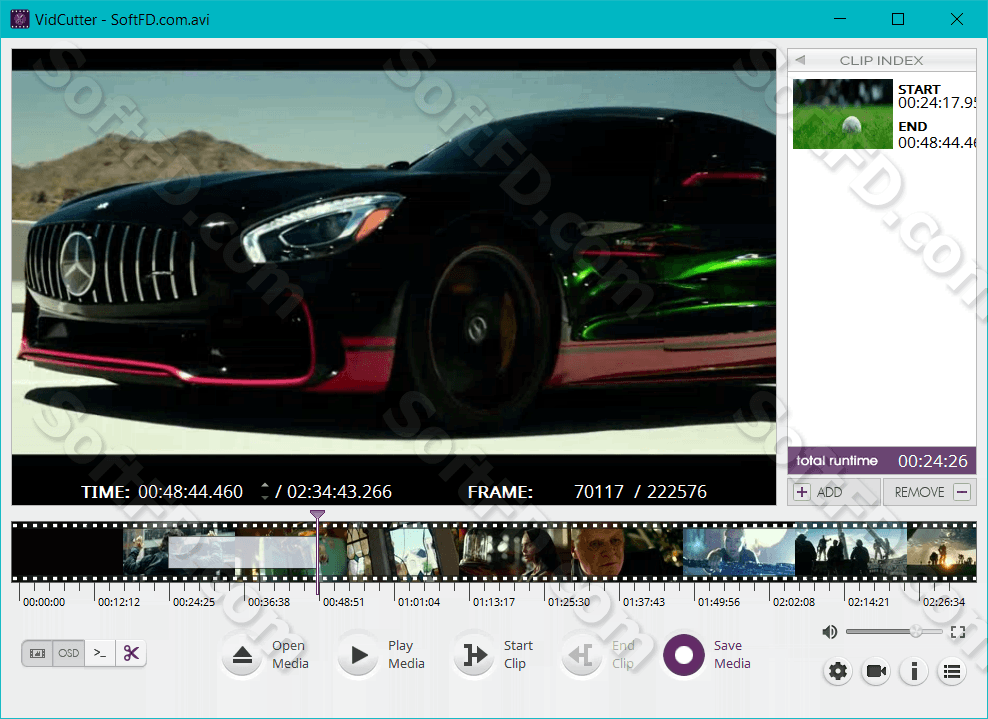The image size is (988, 719).
Task: Toggle the scissors smart-cut button
Action: pos(131,653)
